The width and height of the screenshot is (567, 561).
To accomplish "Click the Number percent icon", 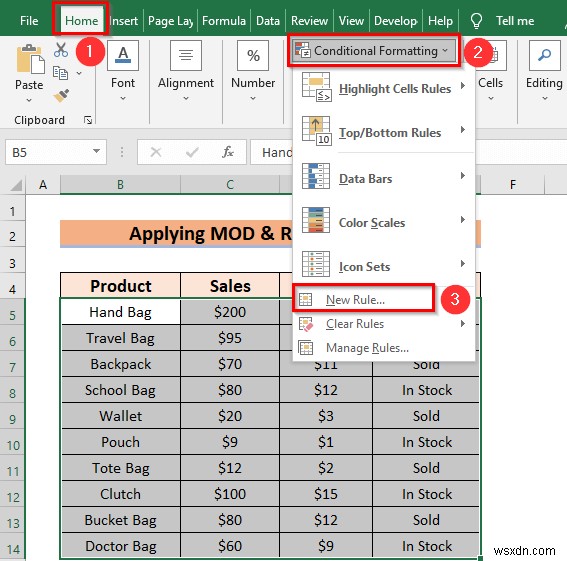I will pos(253,55).
